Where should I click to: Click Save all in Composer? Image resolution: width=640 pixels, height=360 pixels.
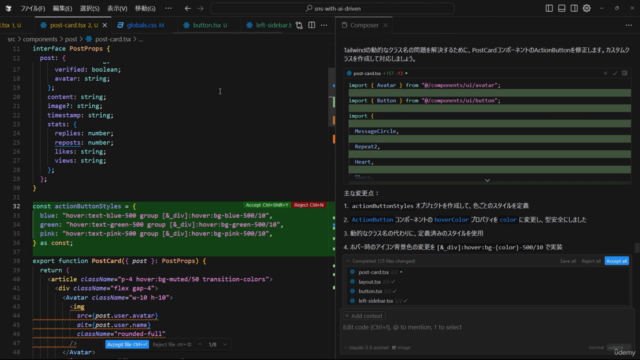click(568, 261)
